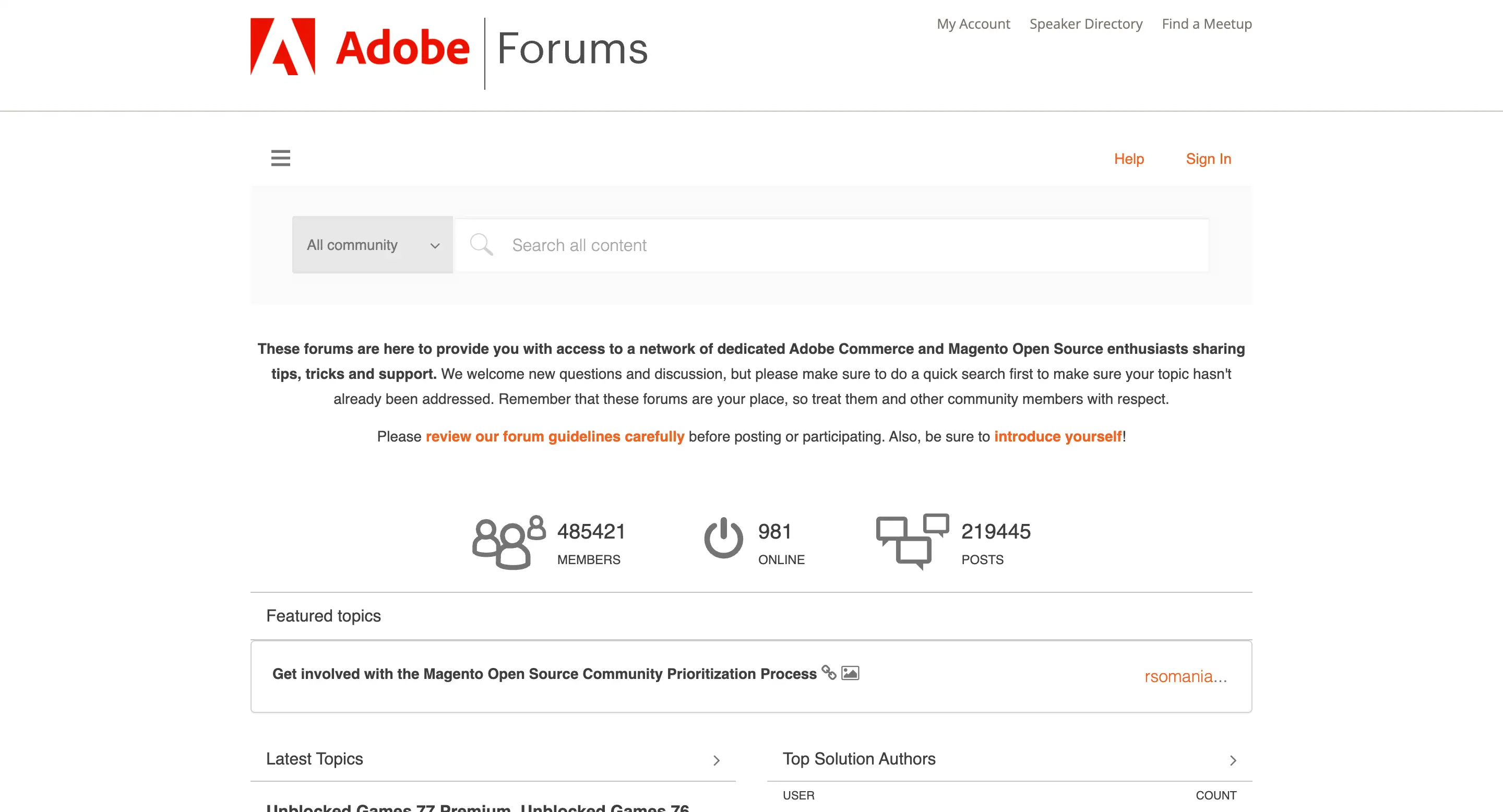Open My Account
The height and width of the screenshot is (812, 1503).
click(973, 23)
